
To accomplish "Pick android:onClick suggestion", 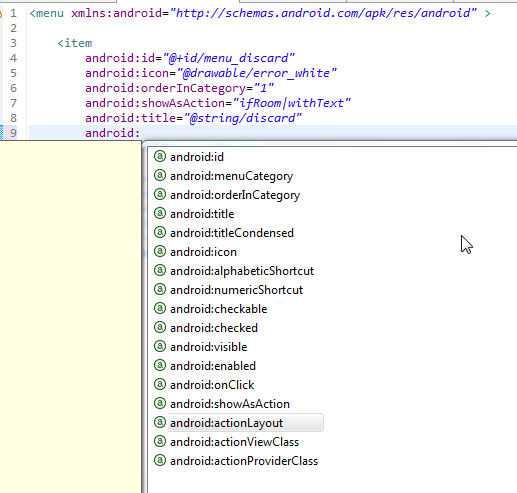I will tap(212, 385).
